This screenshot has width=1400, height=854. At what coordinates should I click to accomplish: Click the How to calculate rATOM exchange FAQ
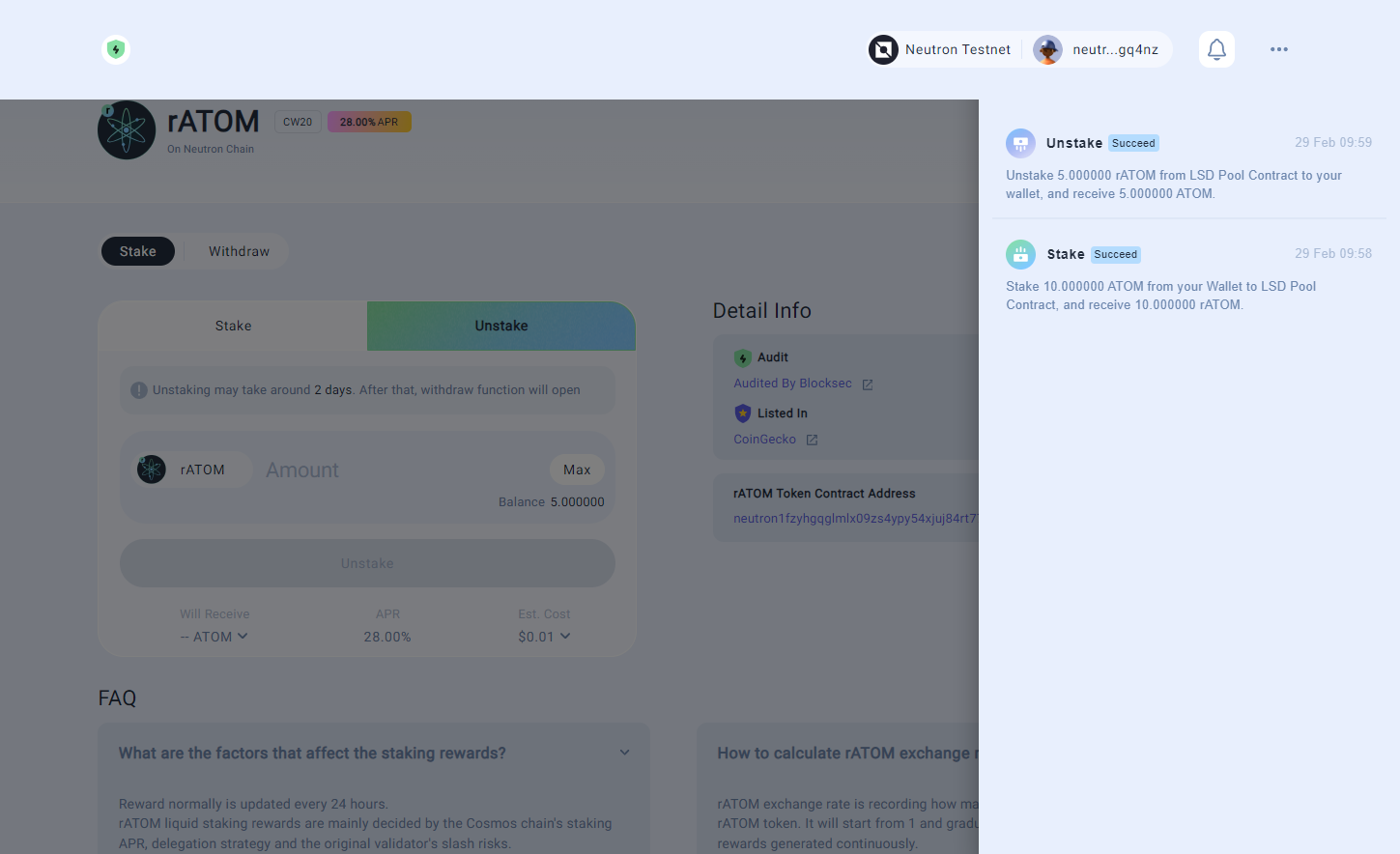[x=847, y=754]
